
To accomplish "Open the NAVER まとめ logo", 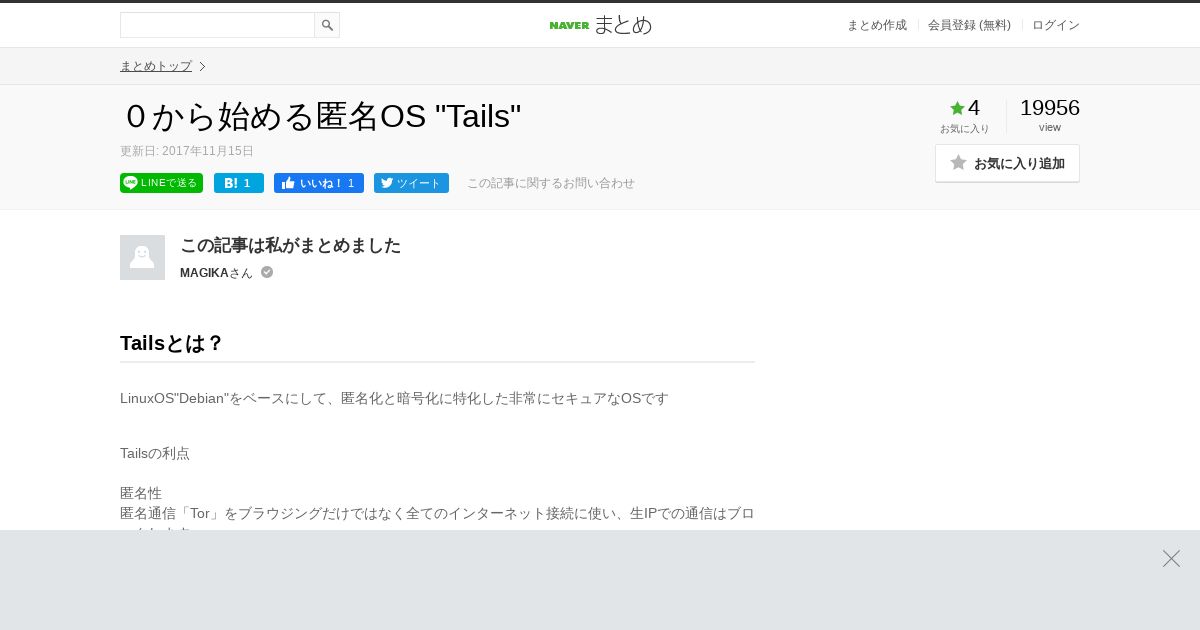I will (x=600, y=25).
